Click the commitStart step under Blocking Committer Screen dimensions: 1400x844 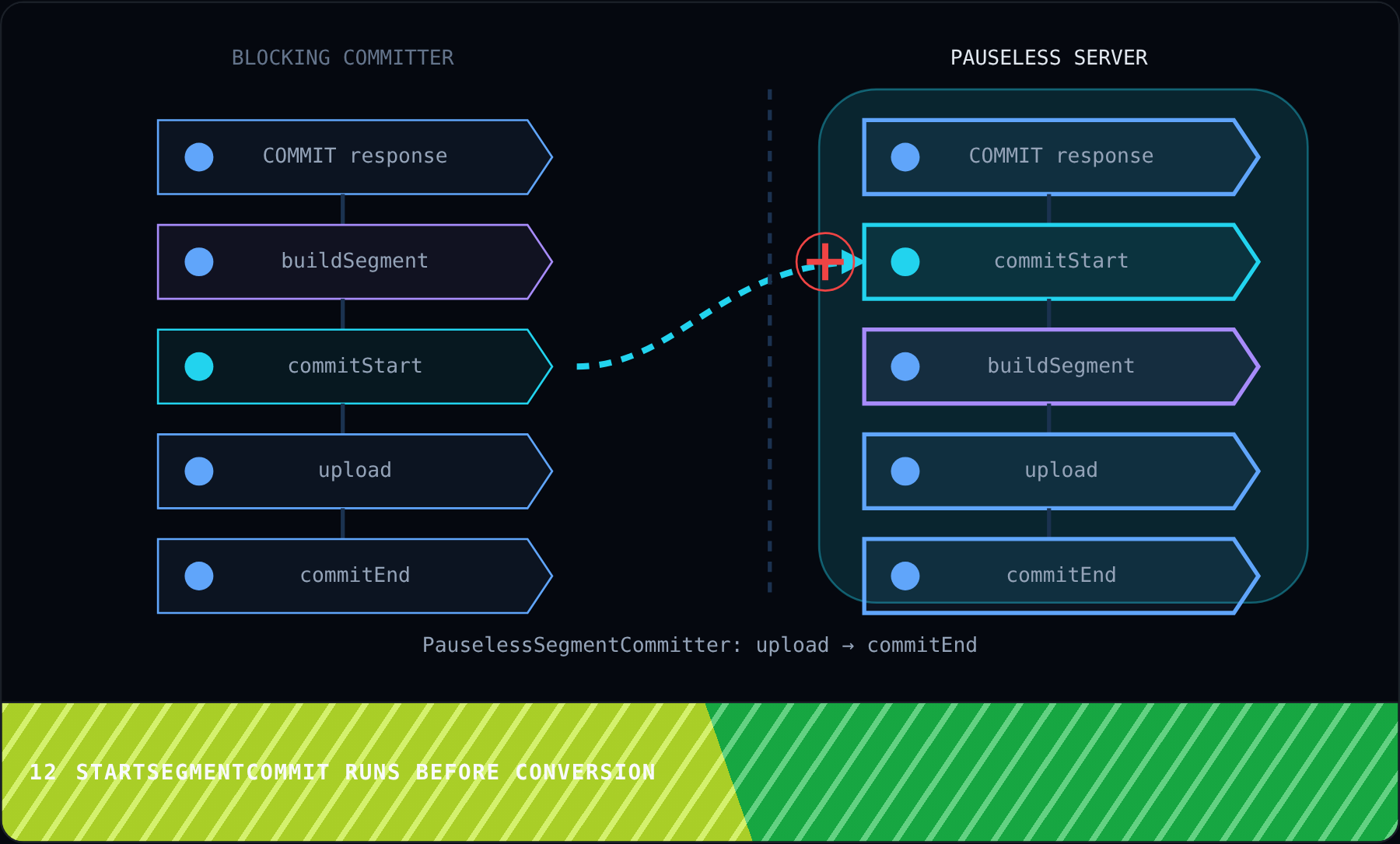(x=355, y=366)
